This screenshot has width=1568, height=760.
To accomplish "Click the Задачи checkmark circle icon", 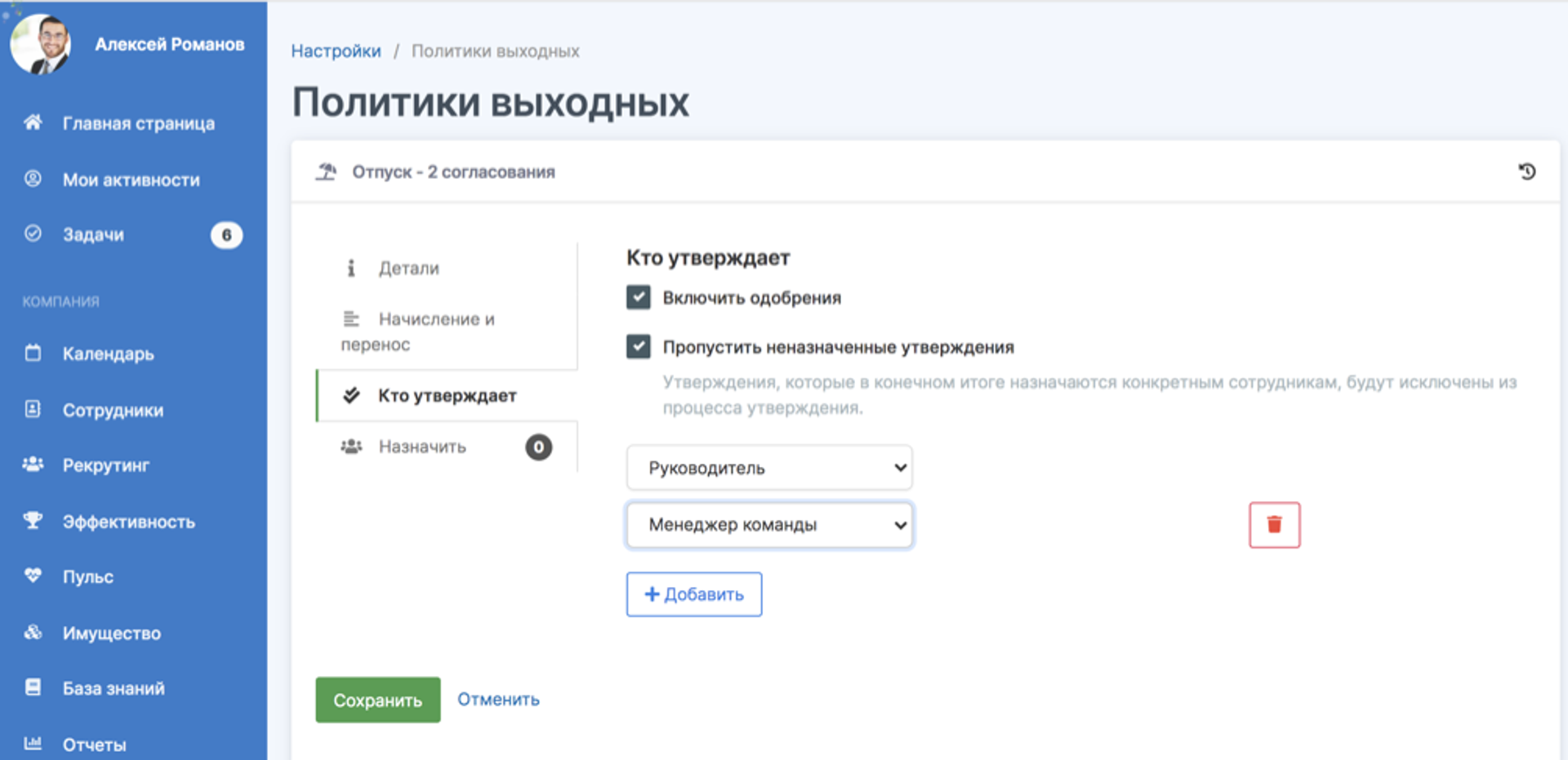I will click(x=33, y=233).
